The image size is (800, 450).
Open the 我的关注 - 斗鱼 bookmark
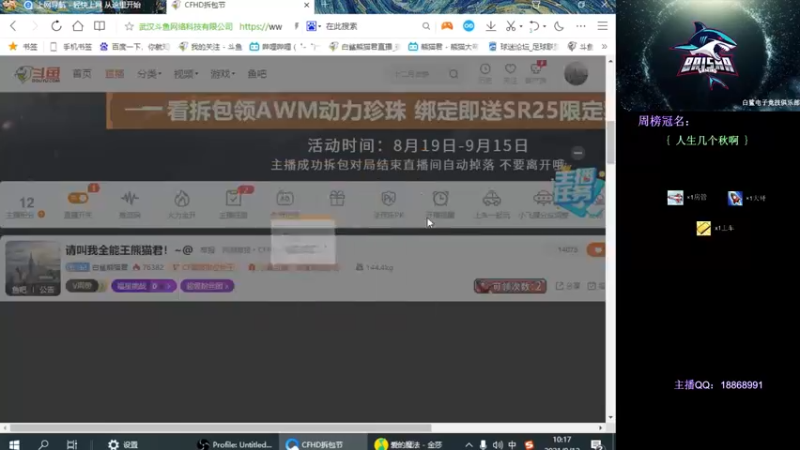(211, 46)
